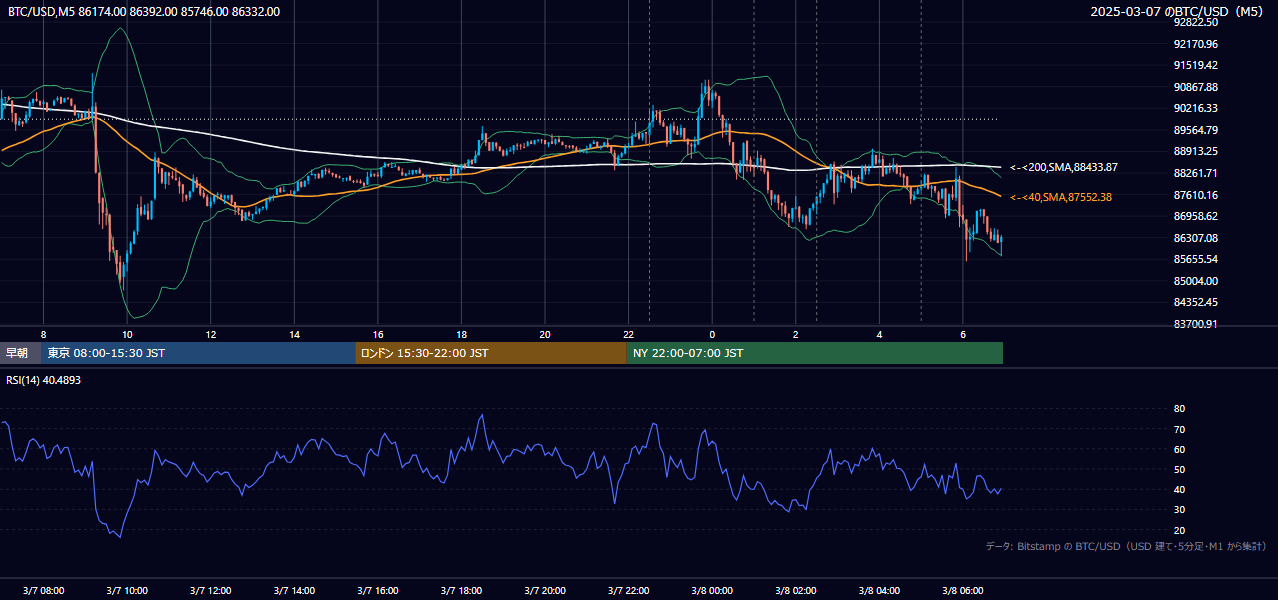Screen dimensions: 1278x600
Task: Click the NY 22:00-07:00 JST session bar
Action: (815, 353)
